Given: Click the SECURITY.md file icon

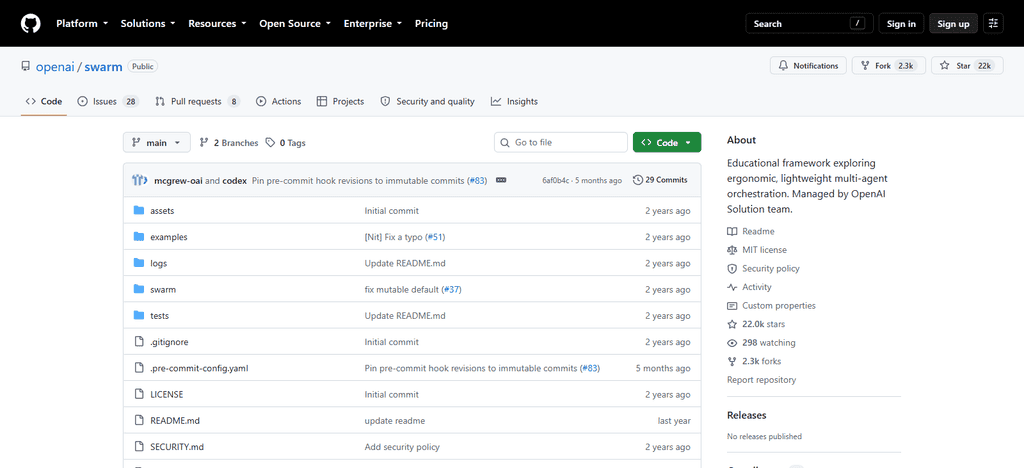Looking at the screenshot, I should tap(138, 446).
